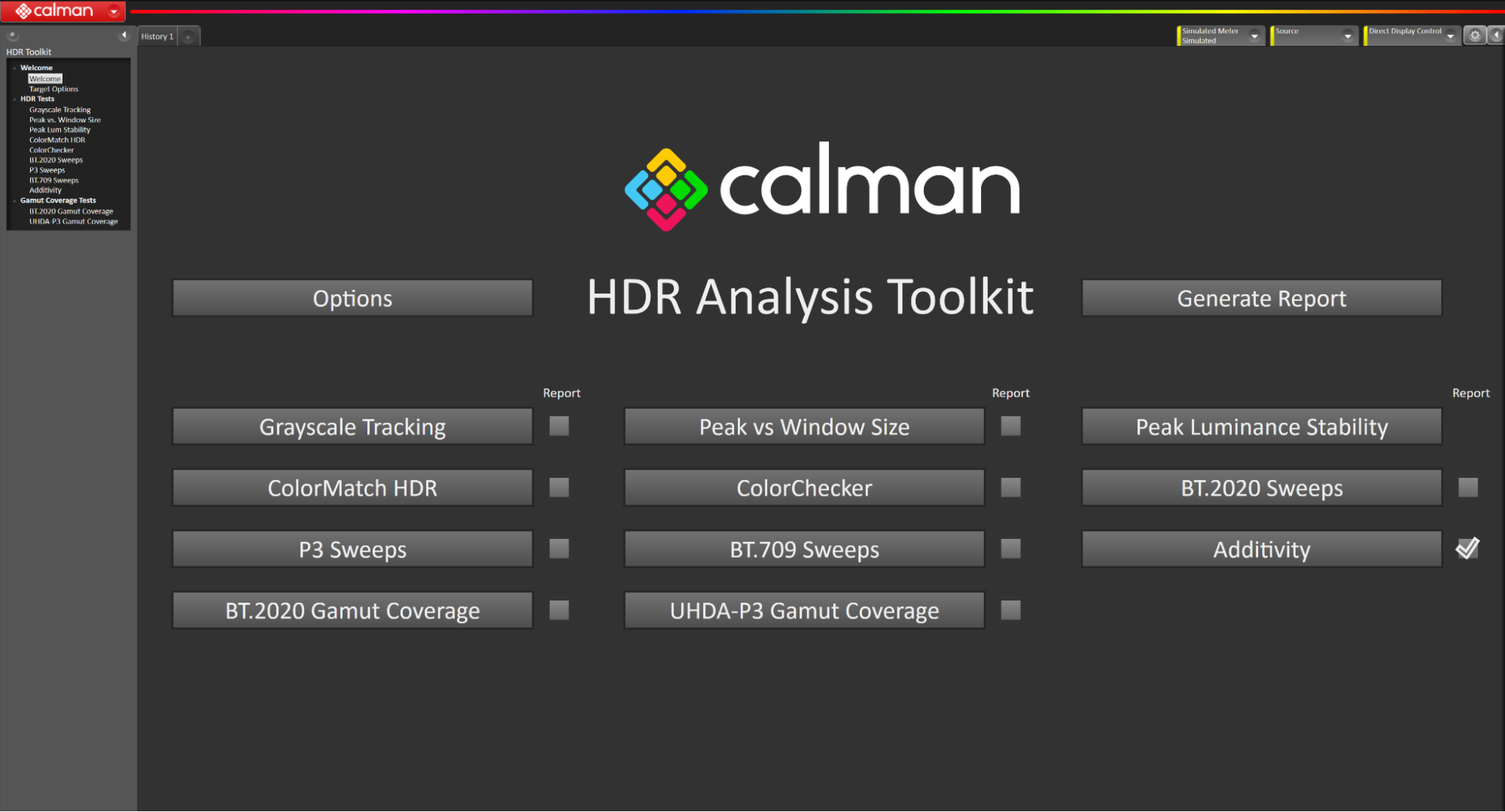Select BT.2020 Gamut Coverage in sidebar tree
The height and width of the screenshot is (812, 1505).
coord(72,211)
